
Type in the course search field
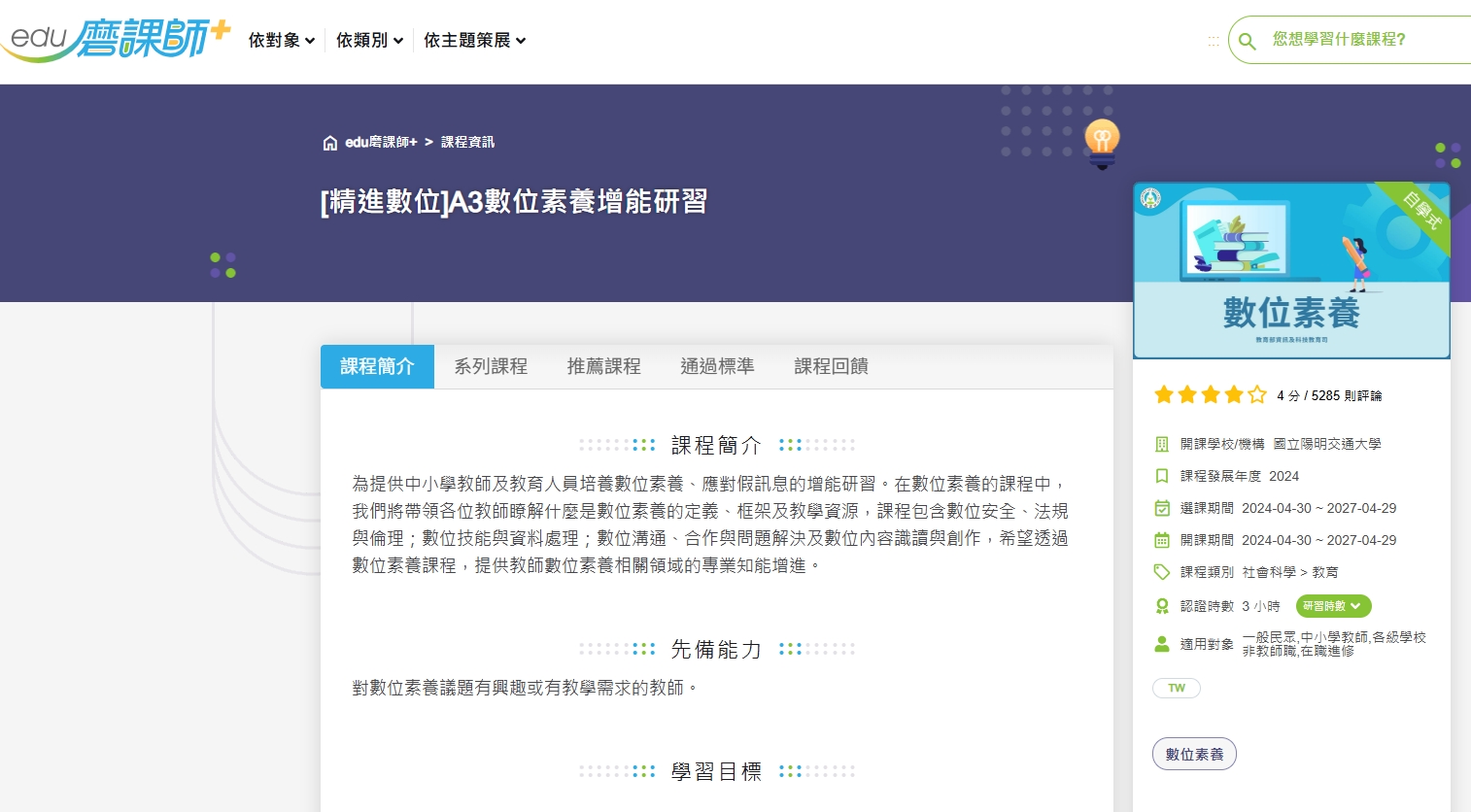1360,40
